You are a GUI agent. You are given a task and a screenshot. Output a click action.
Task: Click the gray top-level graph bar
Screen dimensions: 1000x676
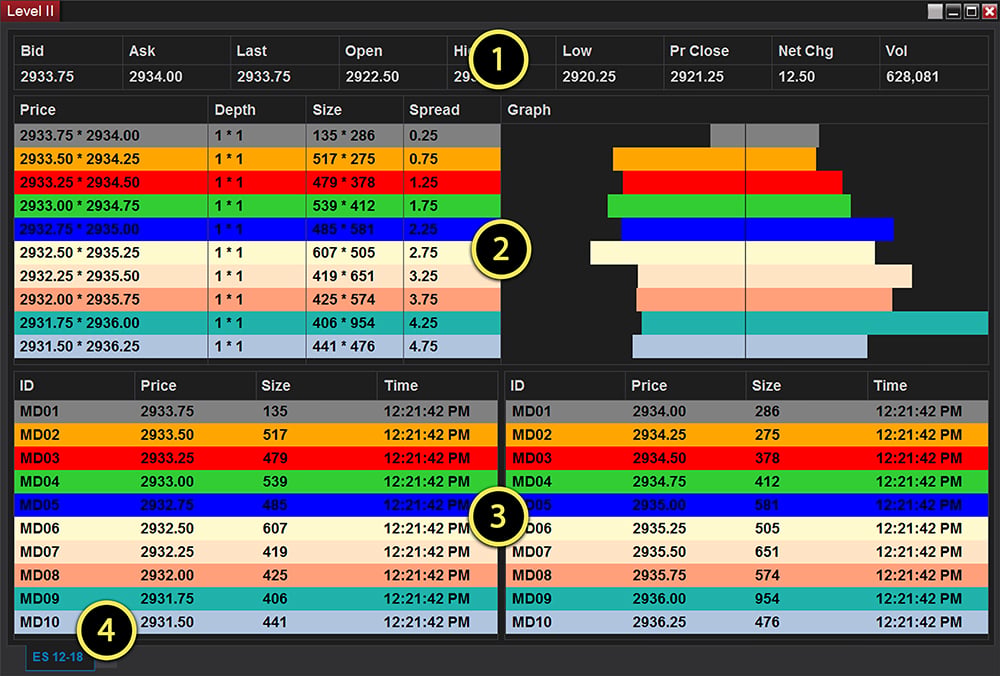coord(765,136)
